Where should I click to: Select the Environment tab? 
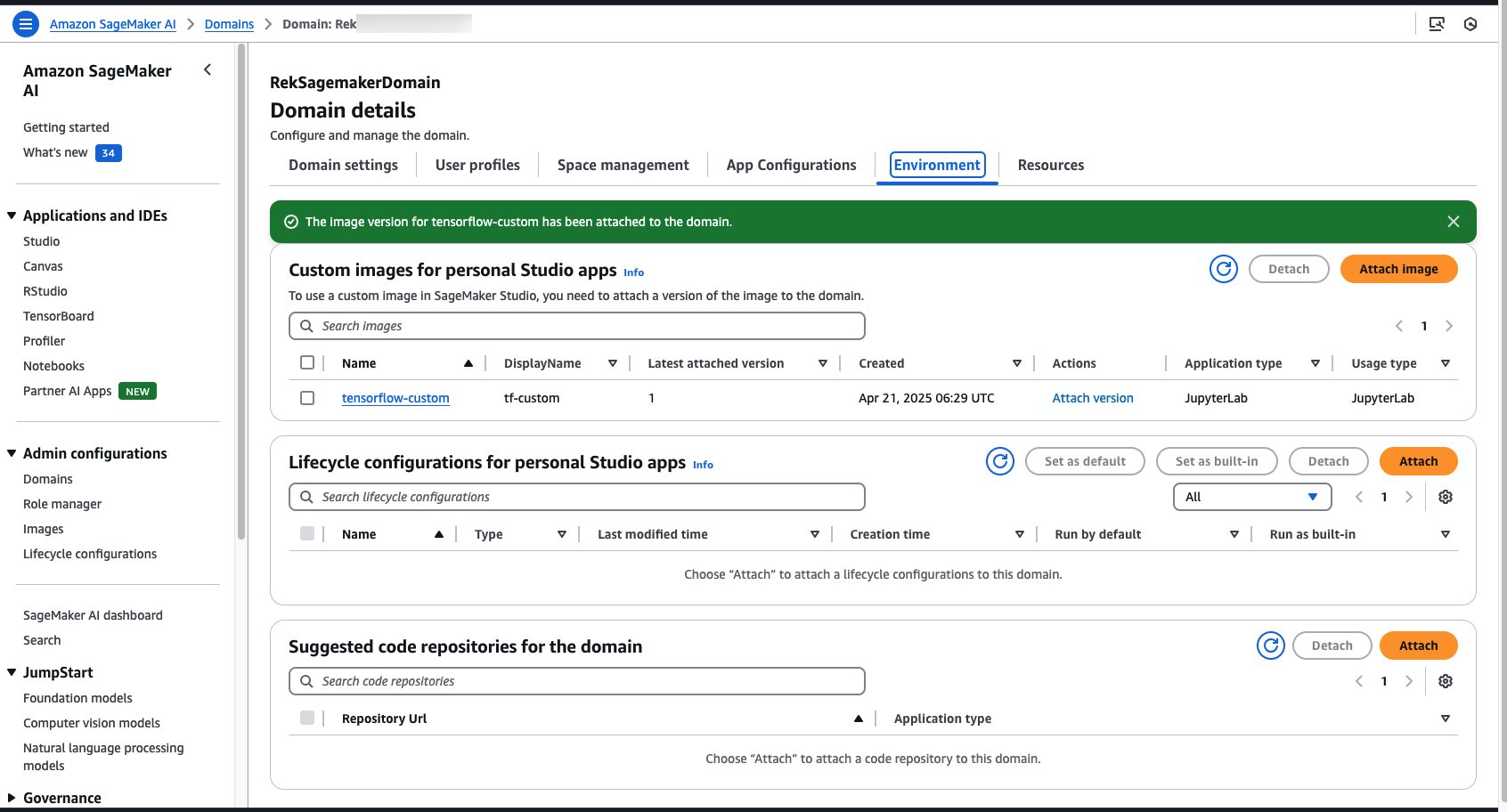coord(937,165)
